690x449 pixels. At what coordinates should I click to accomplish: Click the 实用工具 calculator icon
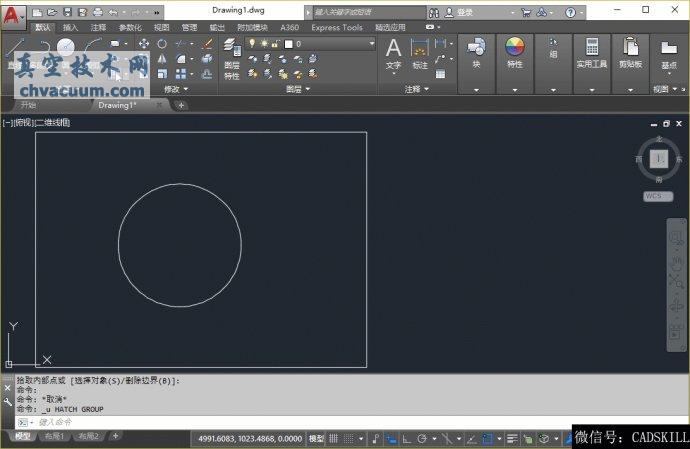click(592, 48)
